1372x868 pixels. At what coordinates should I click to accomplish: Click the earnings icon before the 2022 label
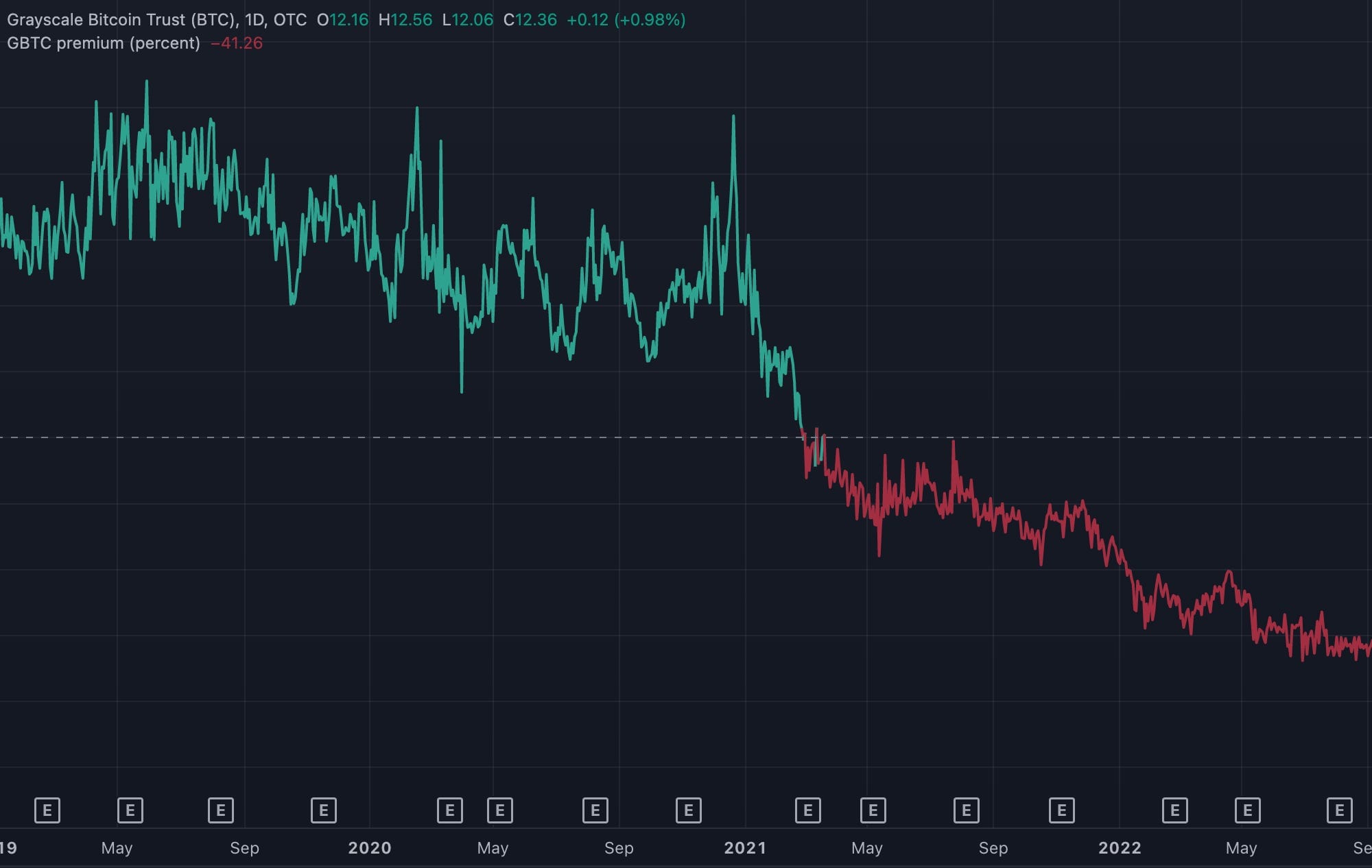tap(1061, 810)
